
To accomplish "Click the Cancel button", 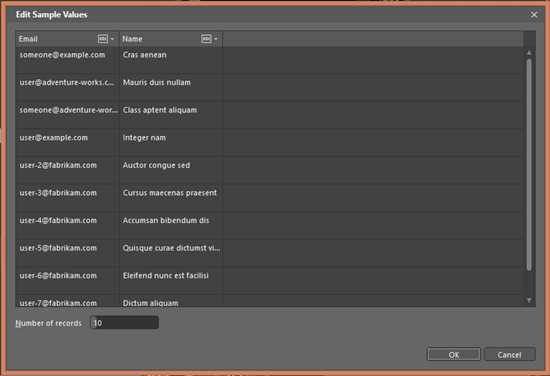I will 509,355.
